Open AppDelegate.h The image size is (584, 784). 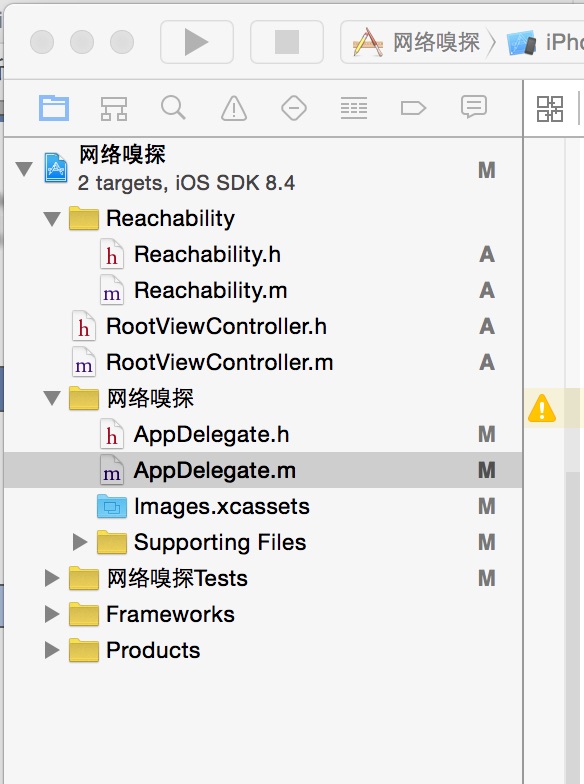[262, 434]
